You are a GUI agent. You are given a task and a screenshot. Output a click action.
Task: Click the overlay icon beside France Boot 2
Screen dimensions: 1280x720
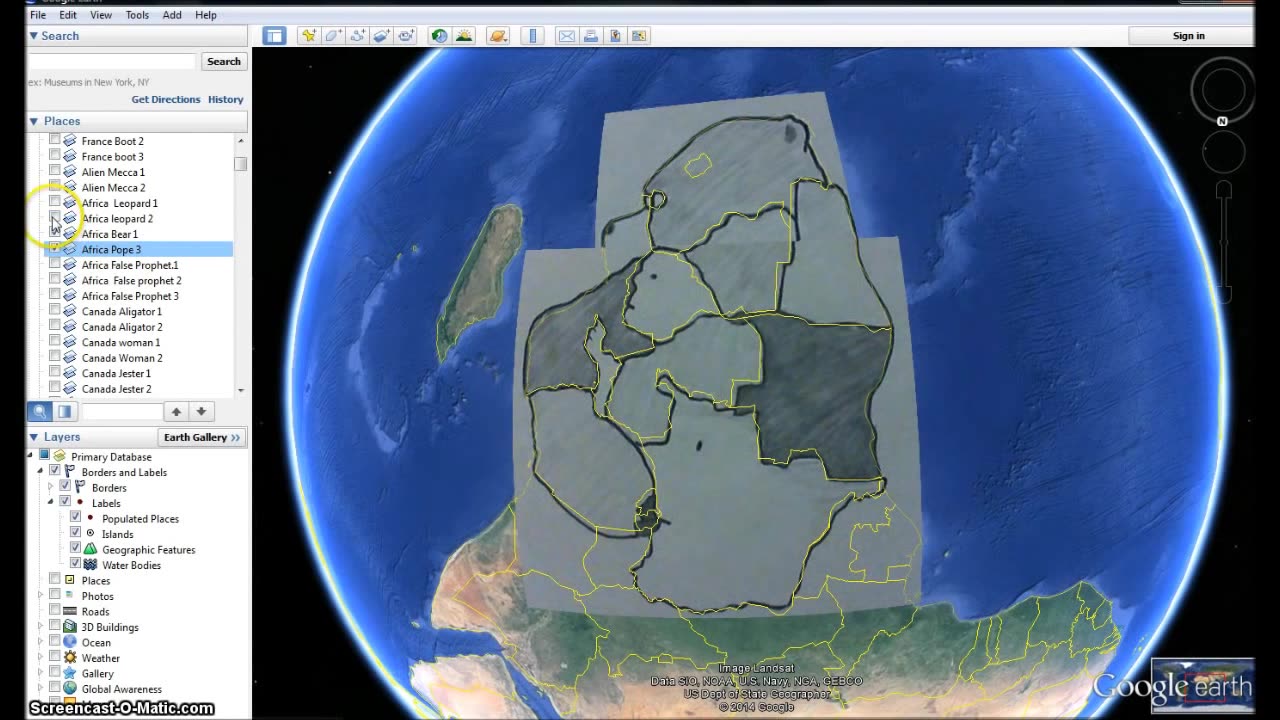(x=70, y=141)
